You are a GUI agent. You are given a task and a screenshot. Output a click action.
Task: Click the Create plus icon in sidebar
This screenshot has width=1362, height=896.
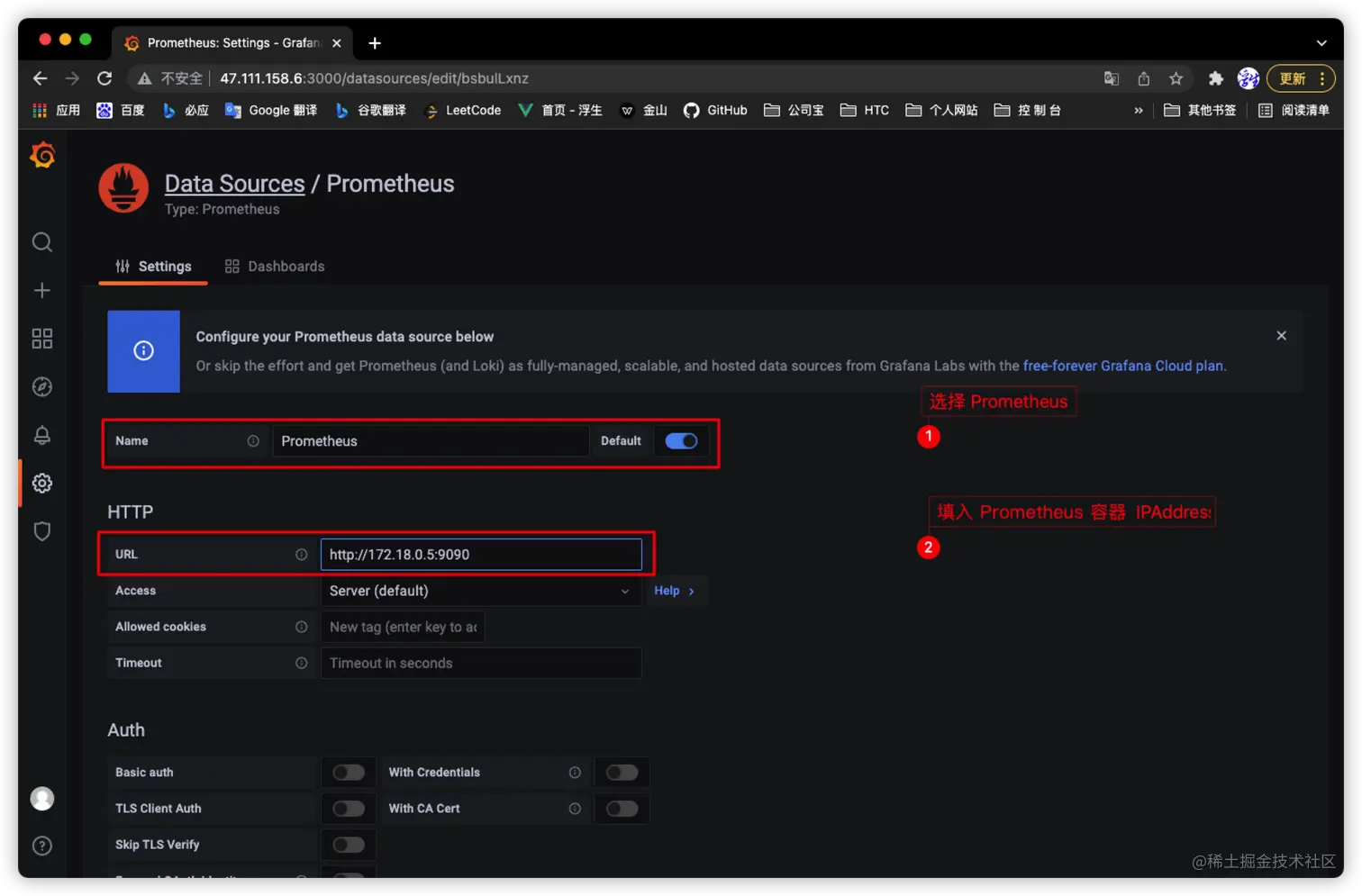(x=42, y=290)
